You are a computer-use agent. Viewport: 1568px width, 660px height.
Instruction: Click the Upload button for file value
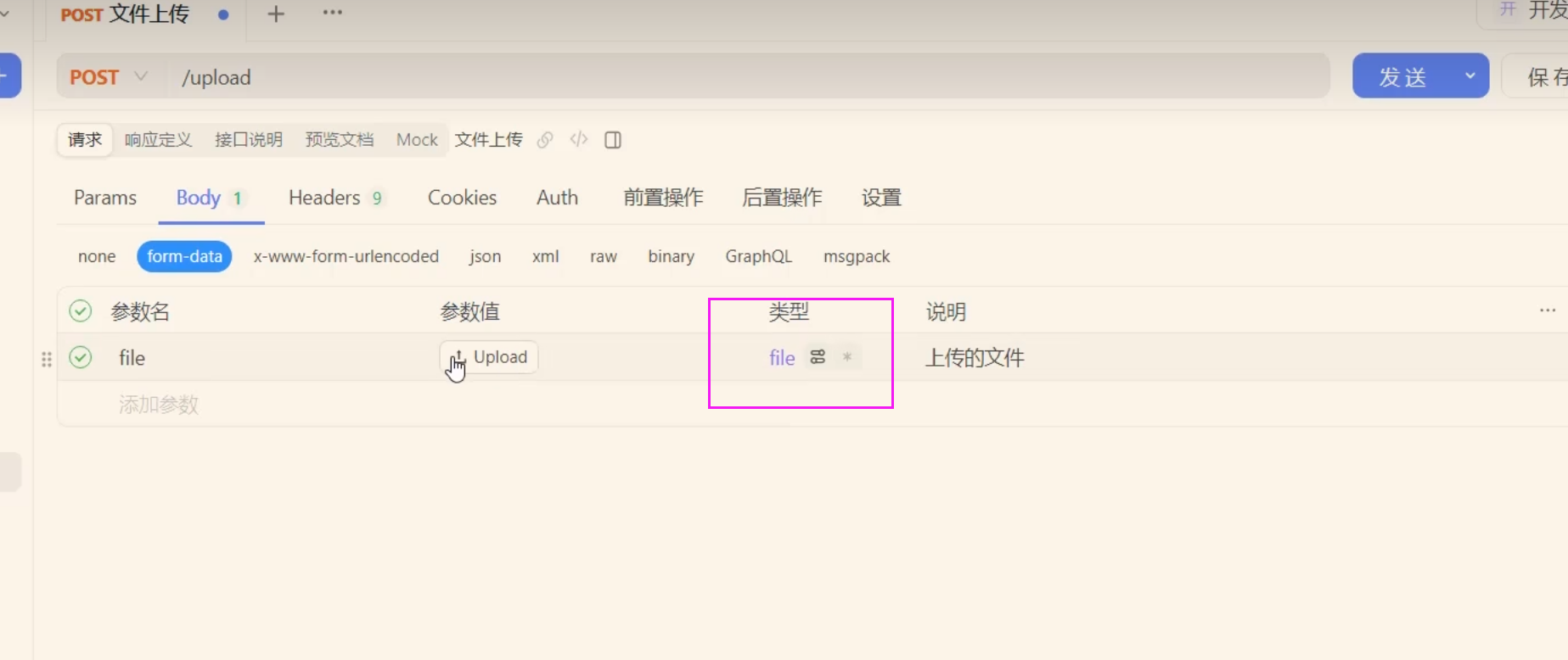tap(489, 357)
